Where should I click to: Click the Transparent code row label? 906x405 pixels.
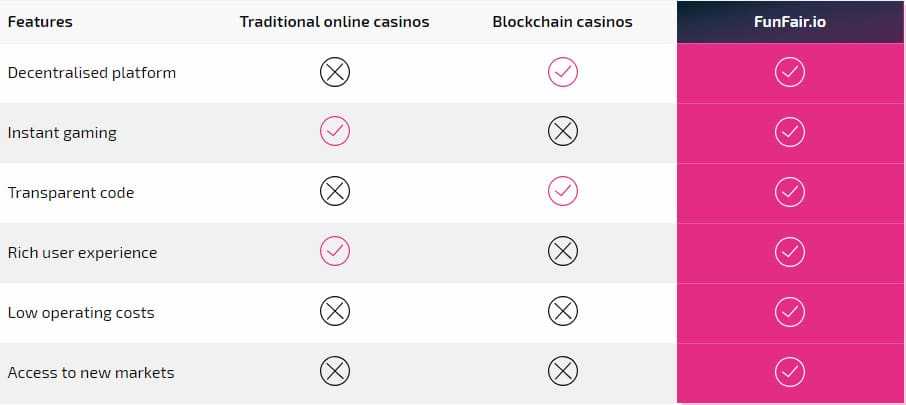(x=71, y=192)
